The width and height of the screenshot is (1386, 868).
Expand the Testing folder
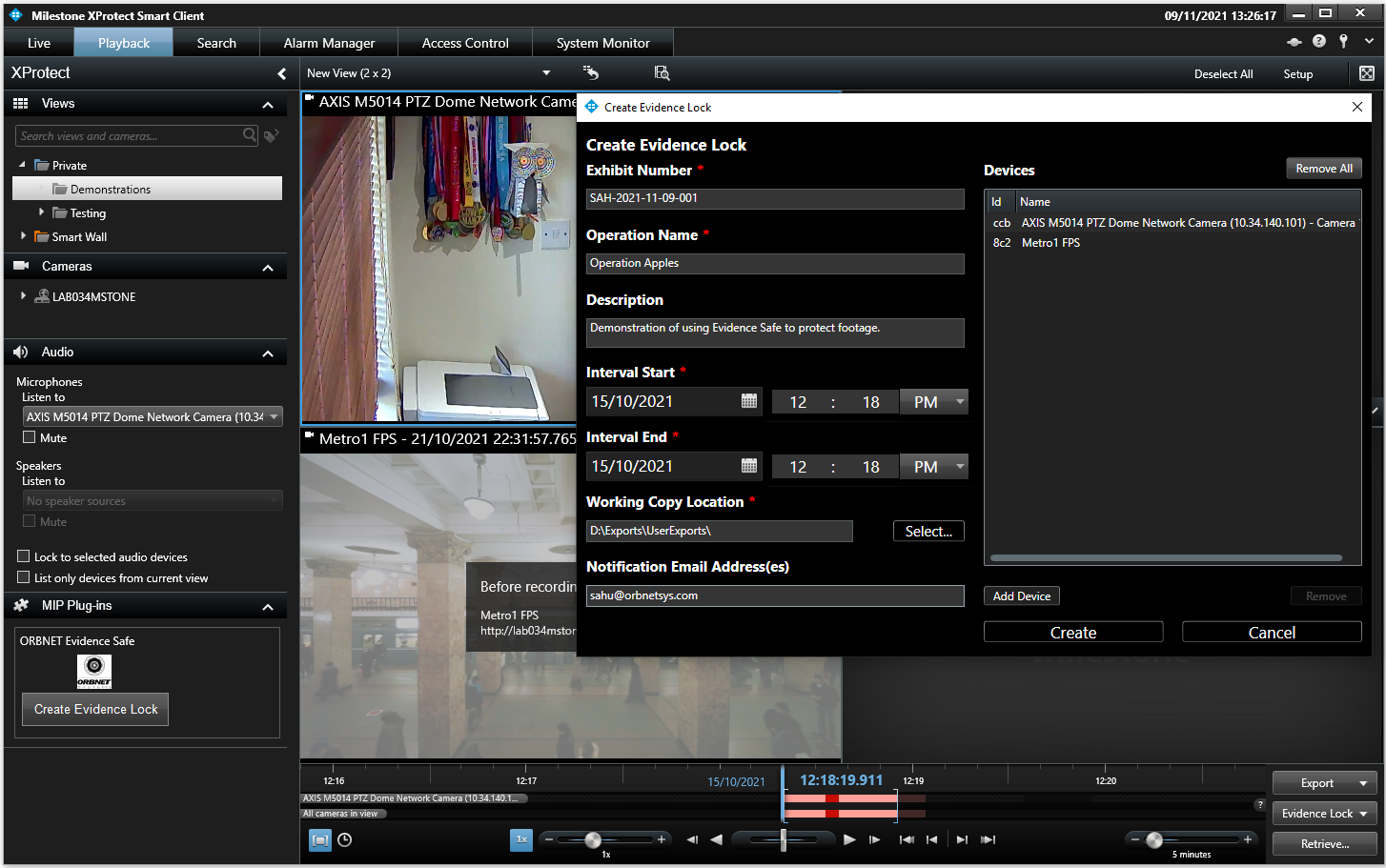coord(41,212)
